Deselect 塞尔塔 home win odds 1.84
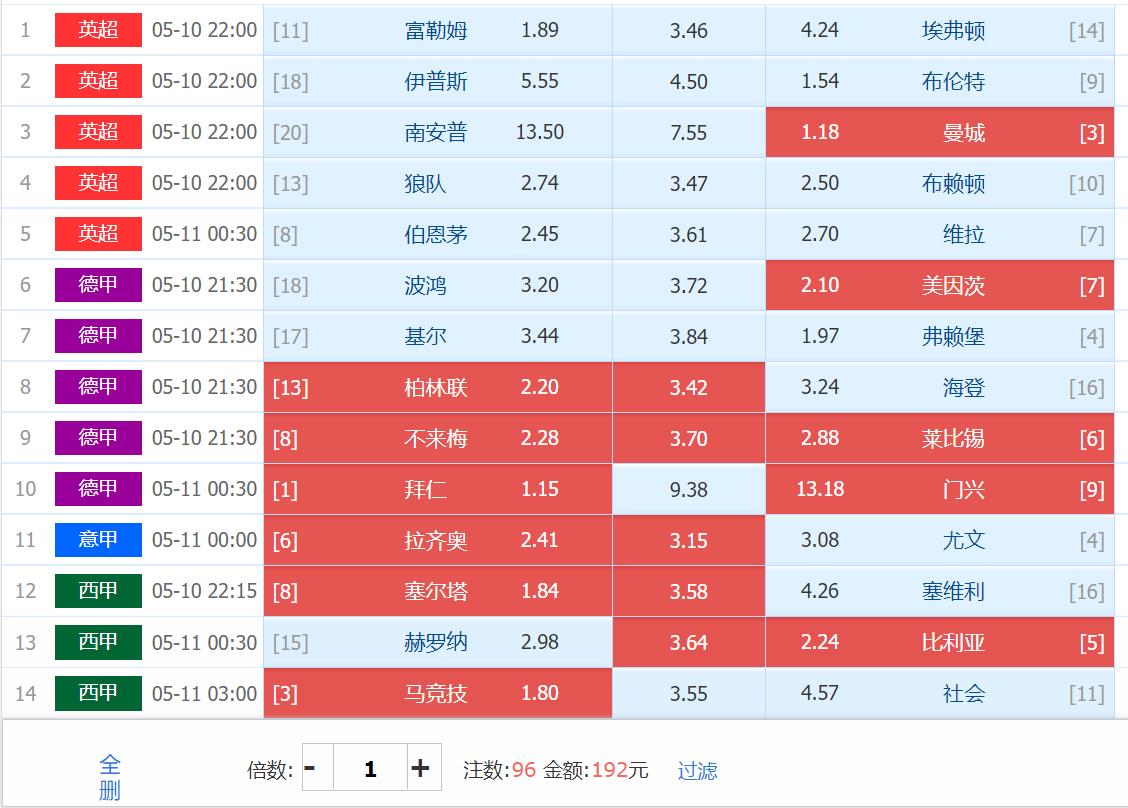Image resolution: width=1128 pixels, height=808 pixels. (437, 592)
